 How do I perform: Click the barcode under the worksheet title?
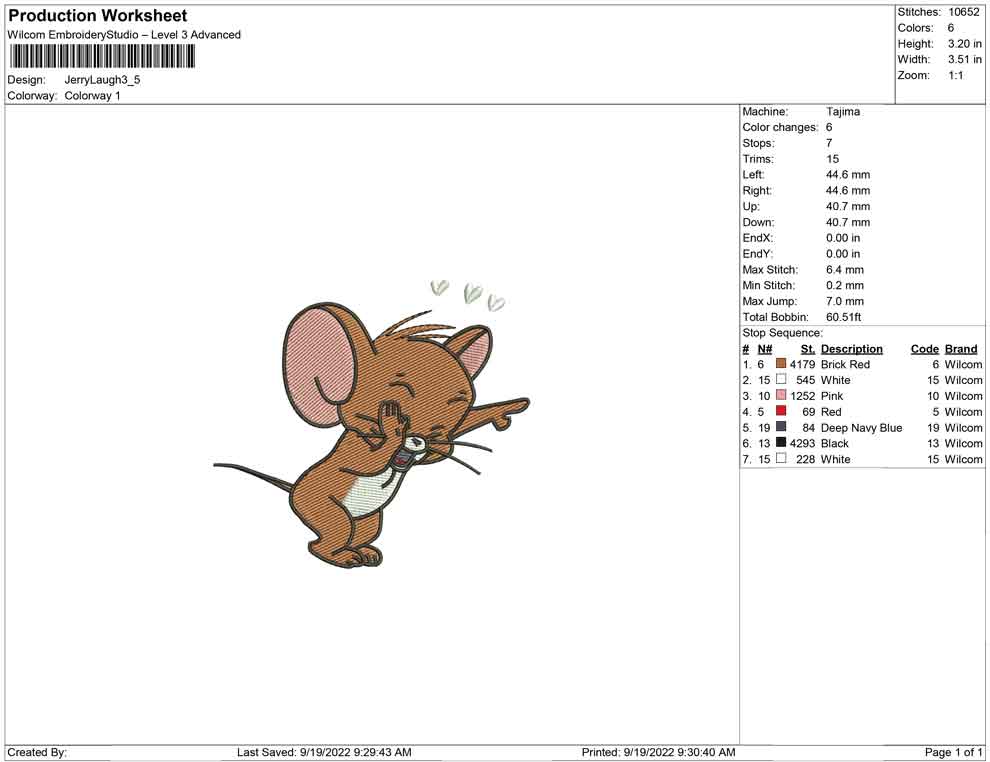(102, 57)
